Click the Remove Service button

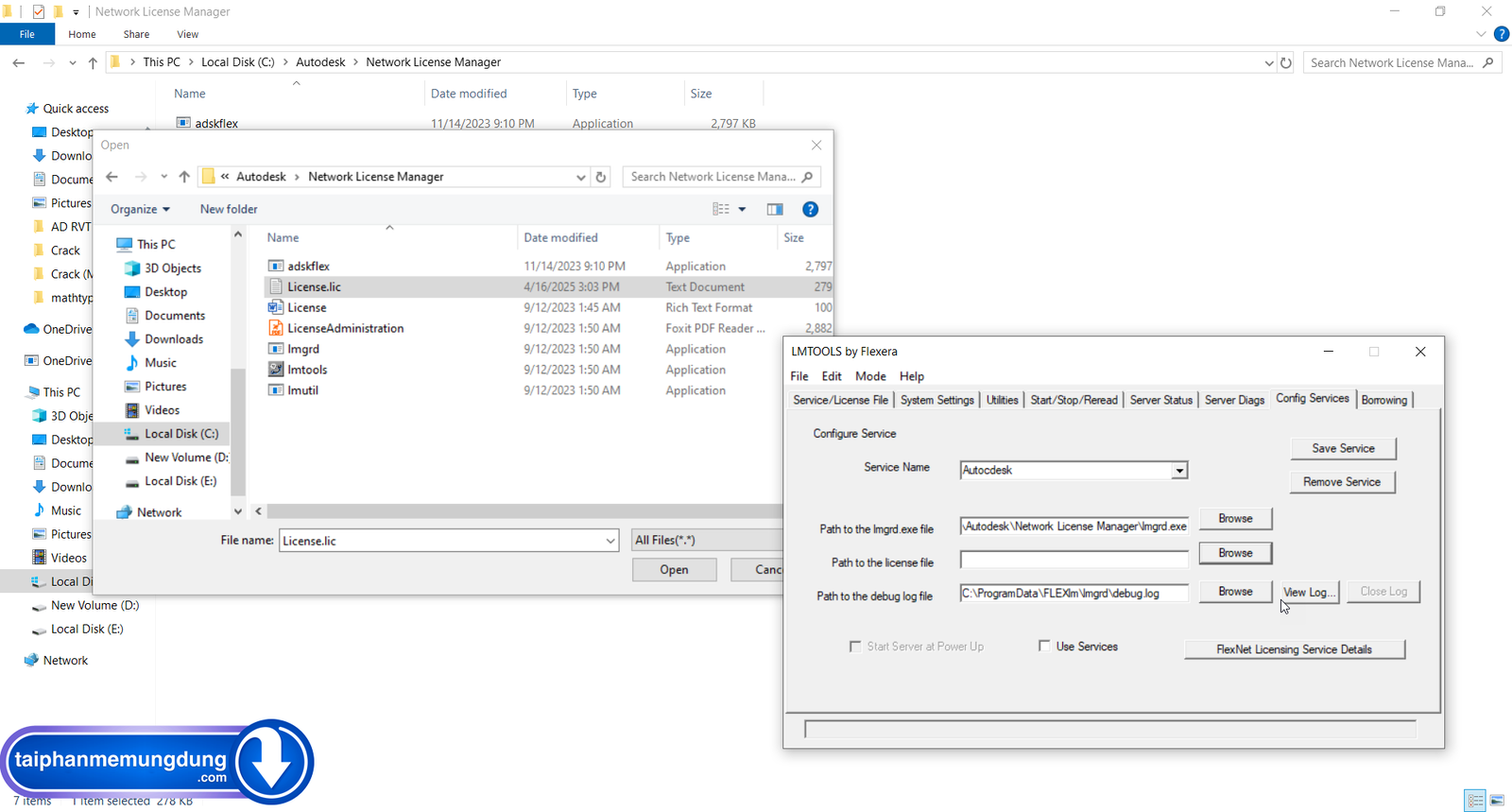1343,482
